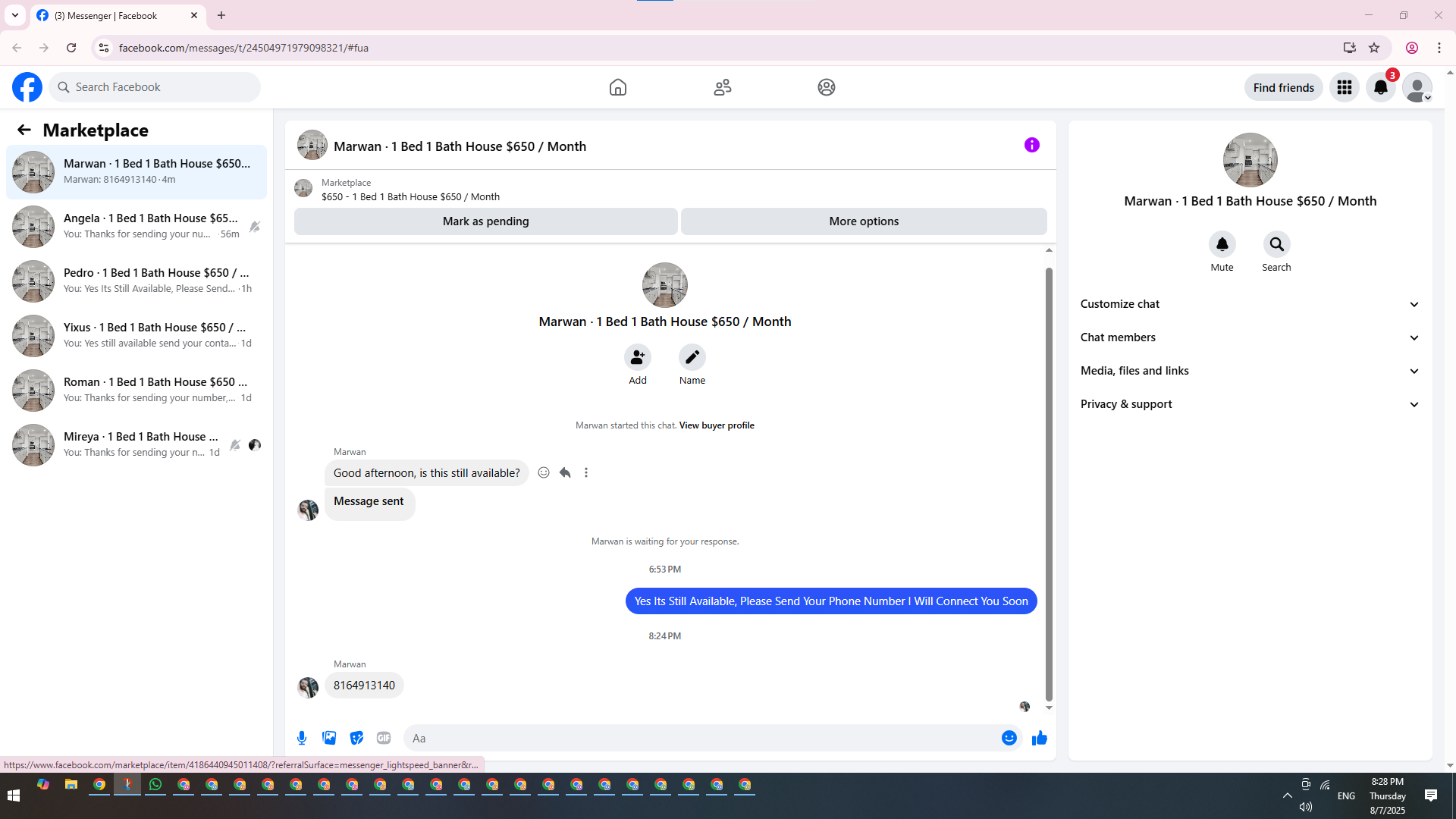Open the Friends icon in top navigation

(x=723, y=87)
